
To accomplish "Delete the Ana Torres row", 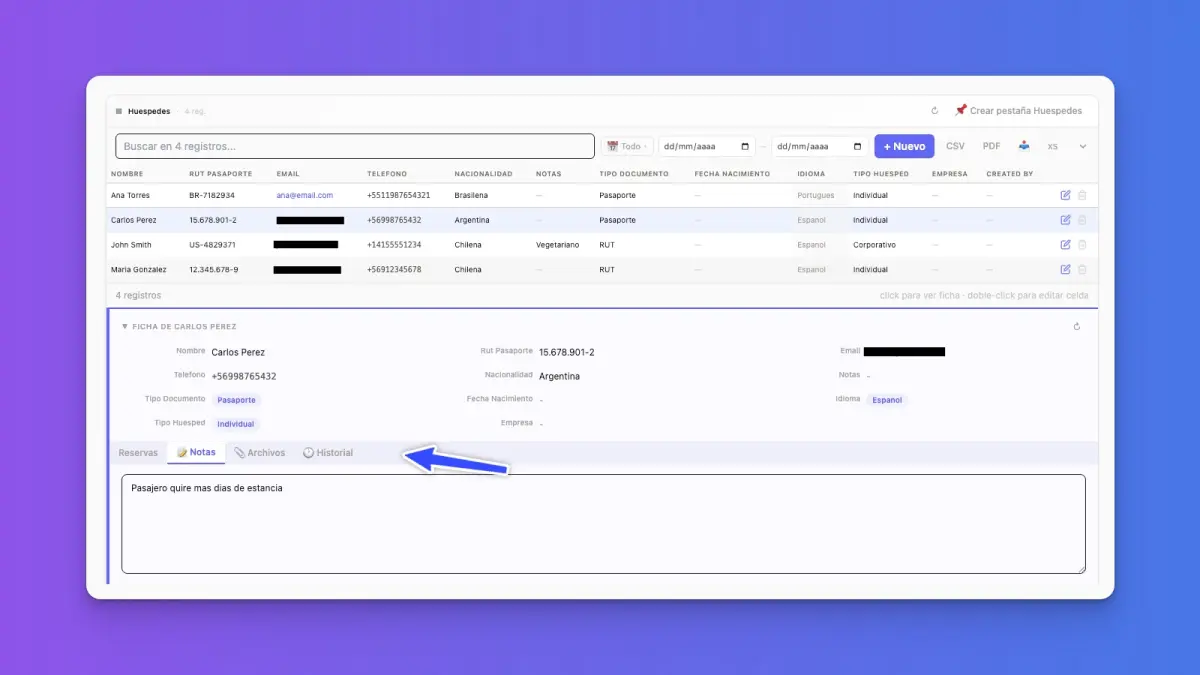I will point(1082,195).
